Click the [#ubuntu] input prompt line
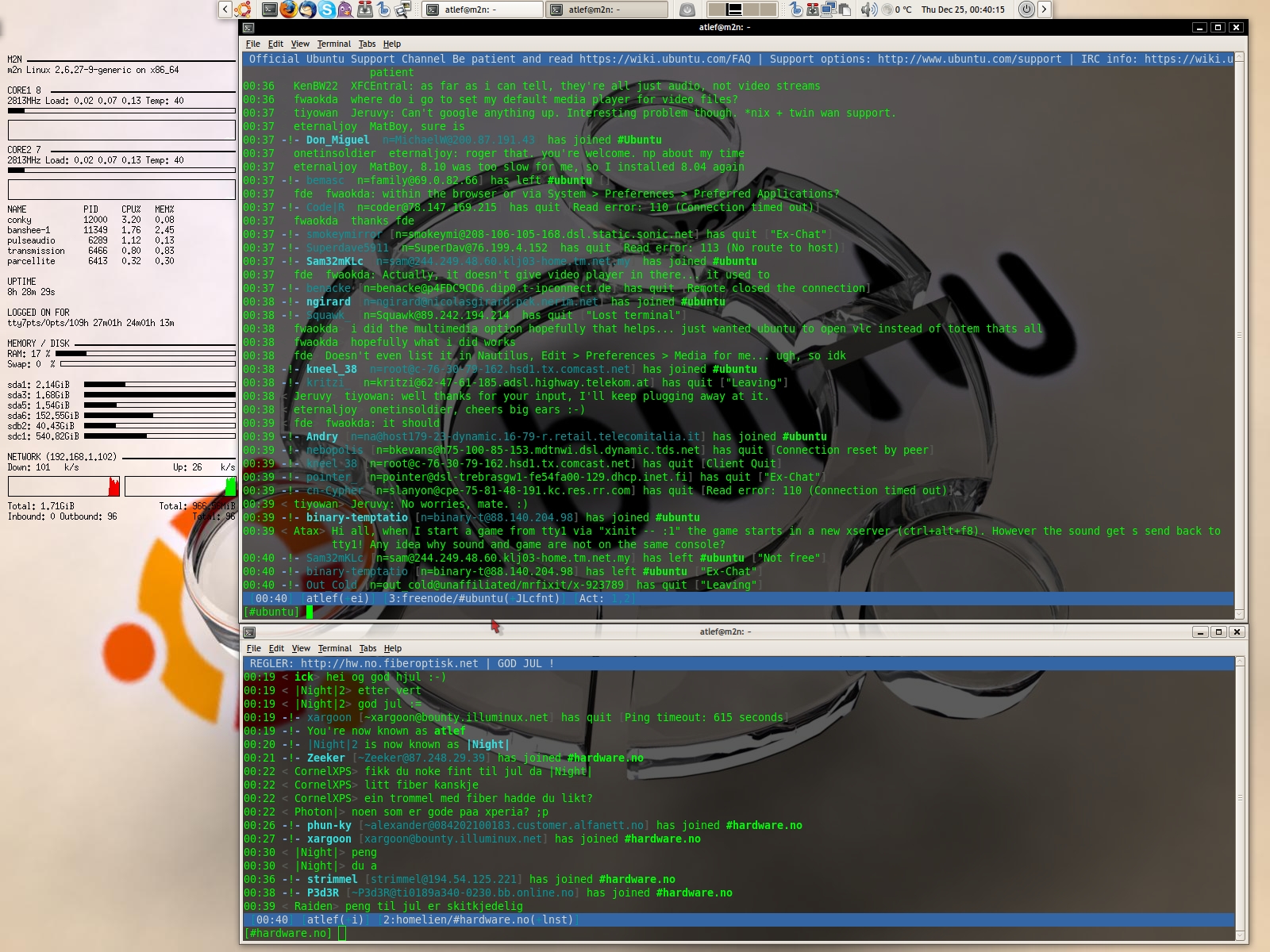The width and height of the screenshot is (1270, 952). point(738,612)
